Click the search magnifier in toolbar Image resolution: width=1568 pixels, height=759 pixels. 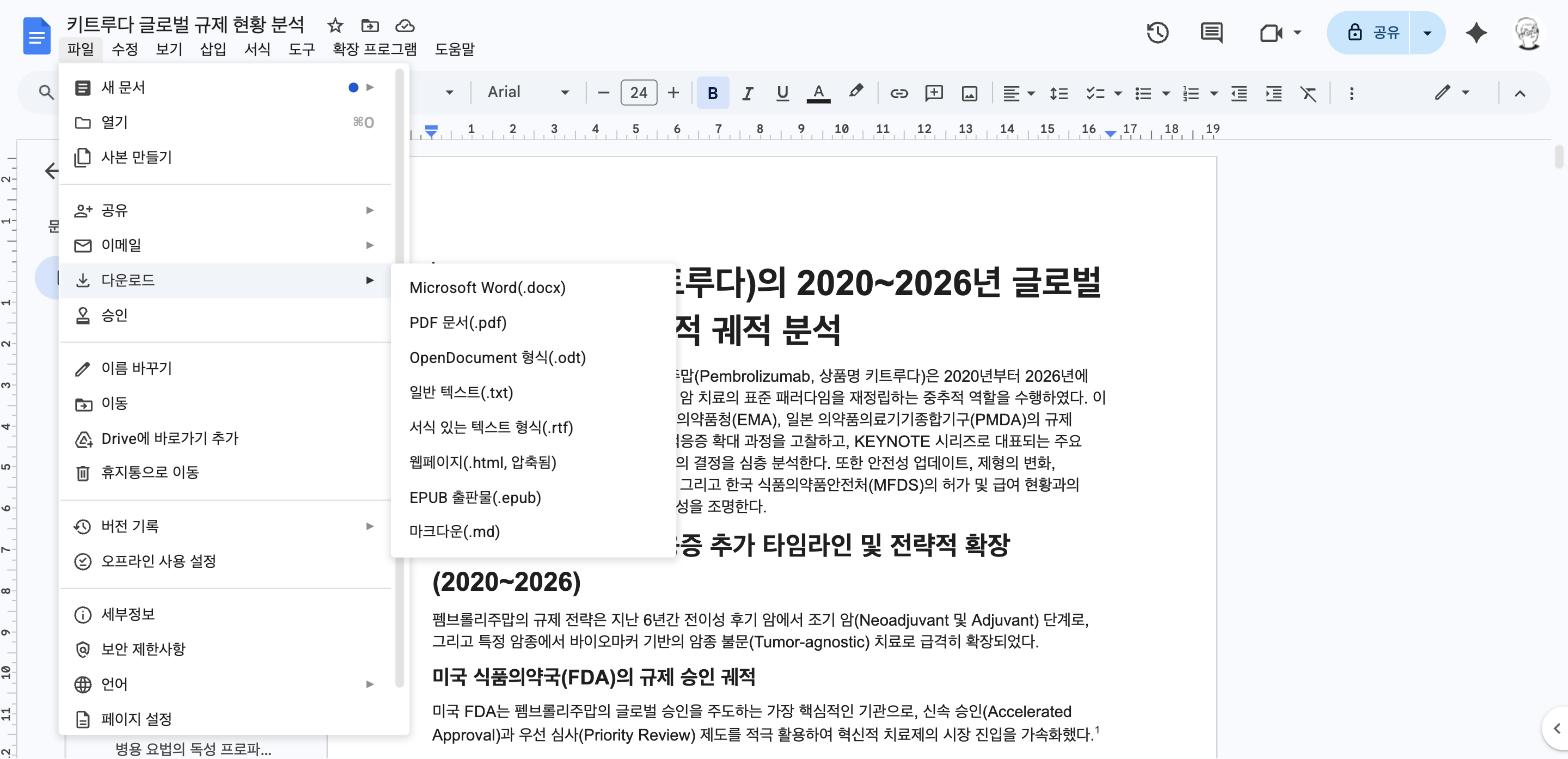pos(46,93)
